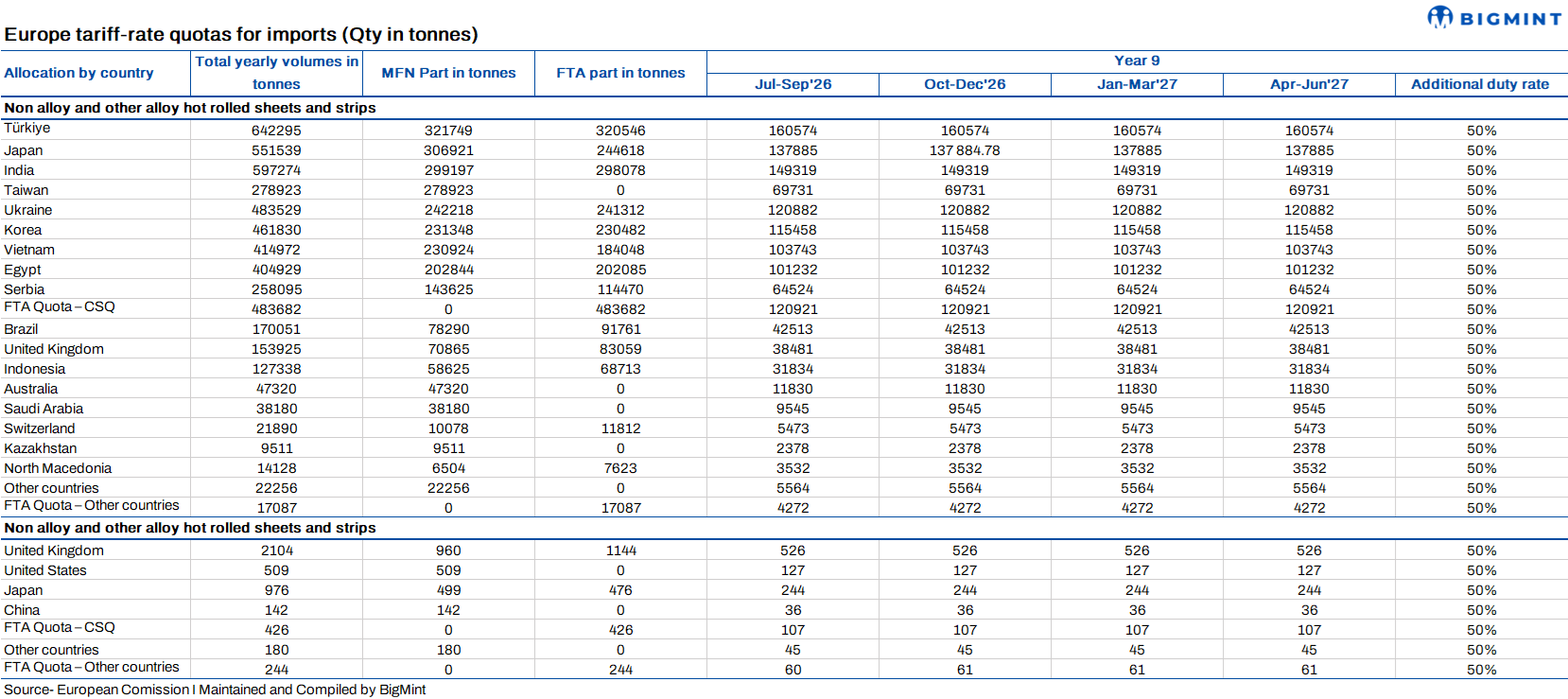Click the FTA part in tonnes header
The width and height of the screenshot is (1568, 699).
(620, 73)
